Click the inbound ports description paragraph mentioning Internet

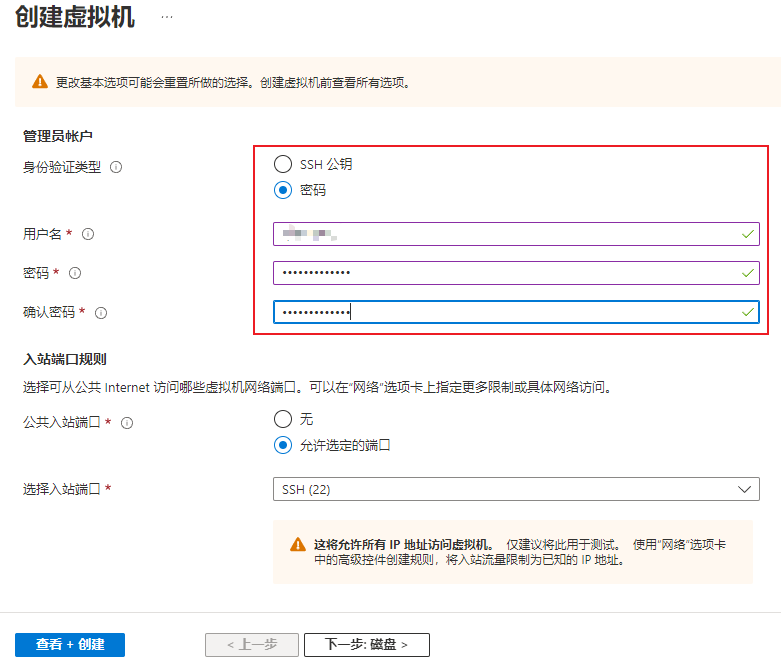(x=317, y=387)
